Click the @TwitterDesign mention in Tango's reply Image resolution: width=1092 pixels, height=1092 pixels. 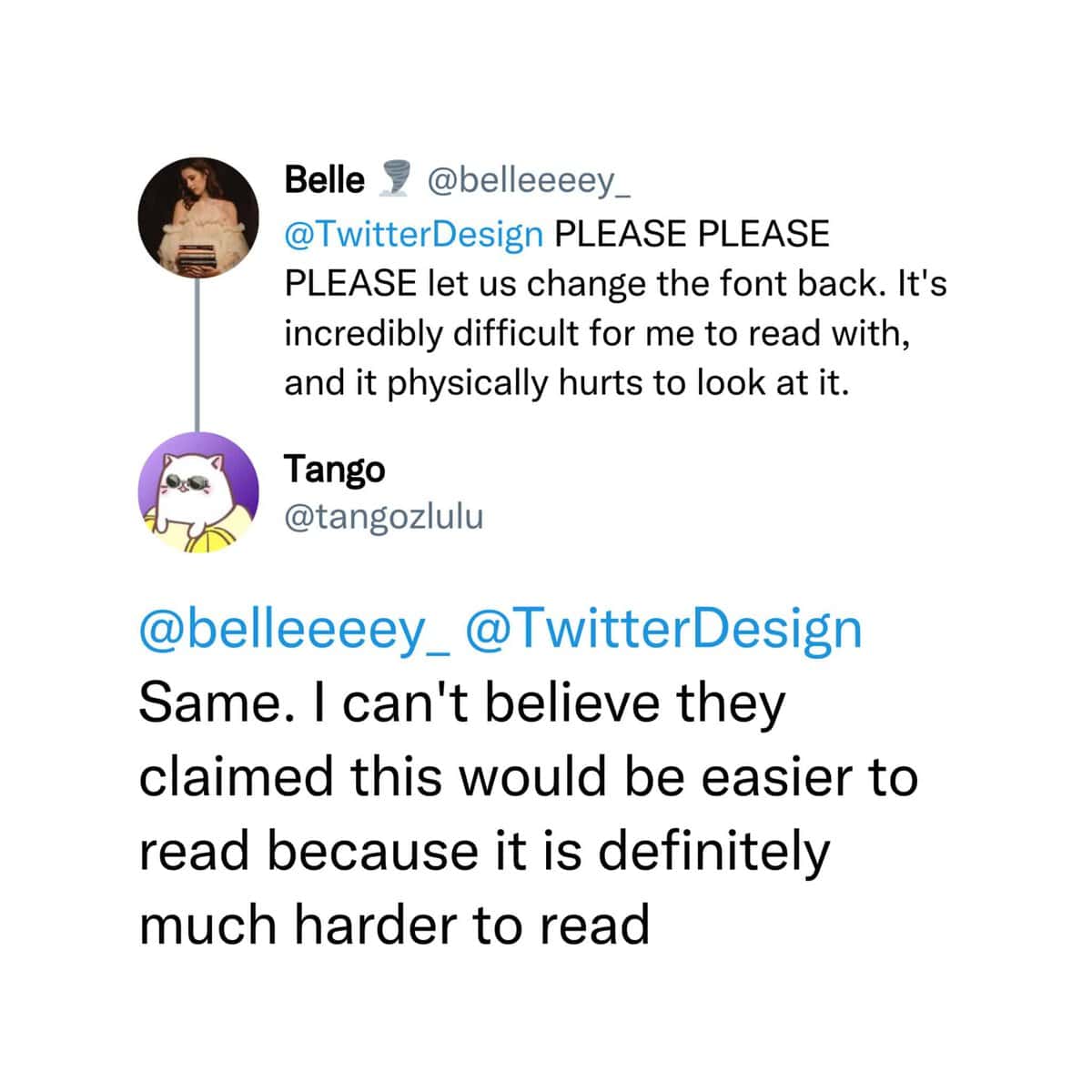click(x=663, y=630)
